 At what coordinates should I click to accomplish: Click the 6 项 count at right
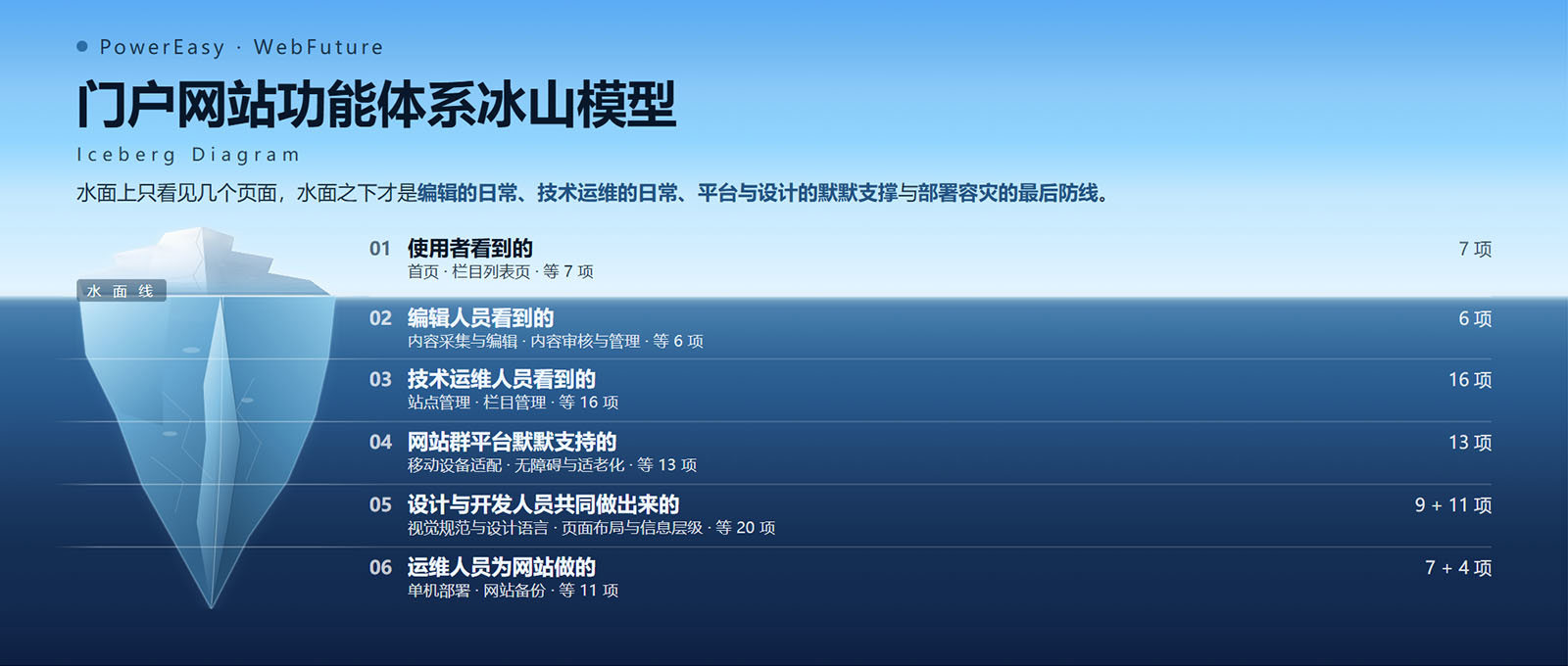point(1475,318)
